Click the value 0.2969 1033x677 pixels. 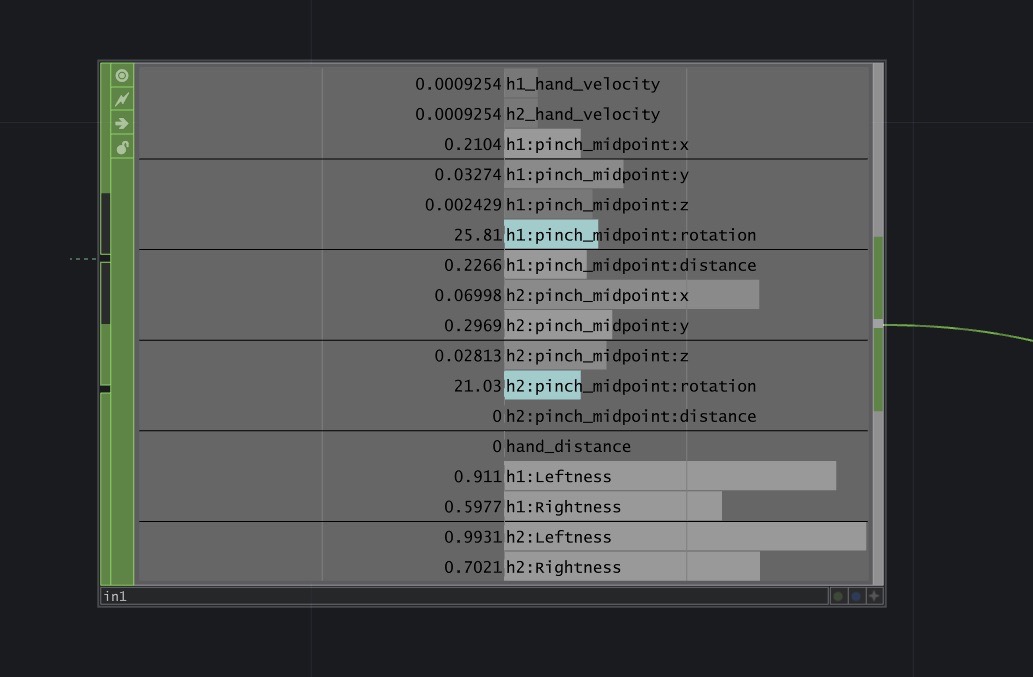click(x=473, y=326)
